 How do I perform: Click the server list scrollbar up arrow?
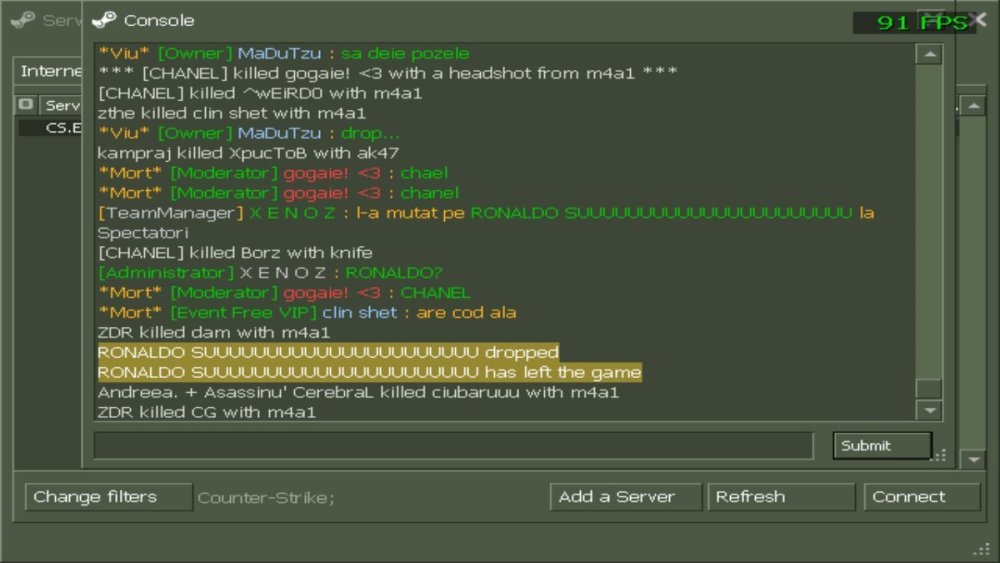click(x=973, y=106)
